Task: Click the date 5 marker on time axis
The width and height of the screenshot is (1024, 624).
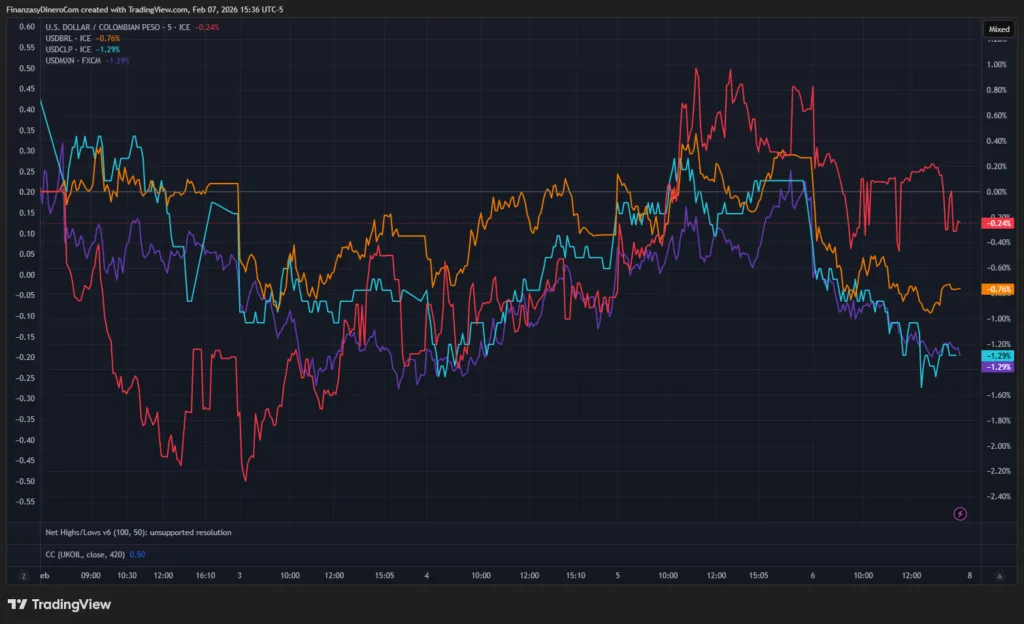Action: pos(618,576)
